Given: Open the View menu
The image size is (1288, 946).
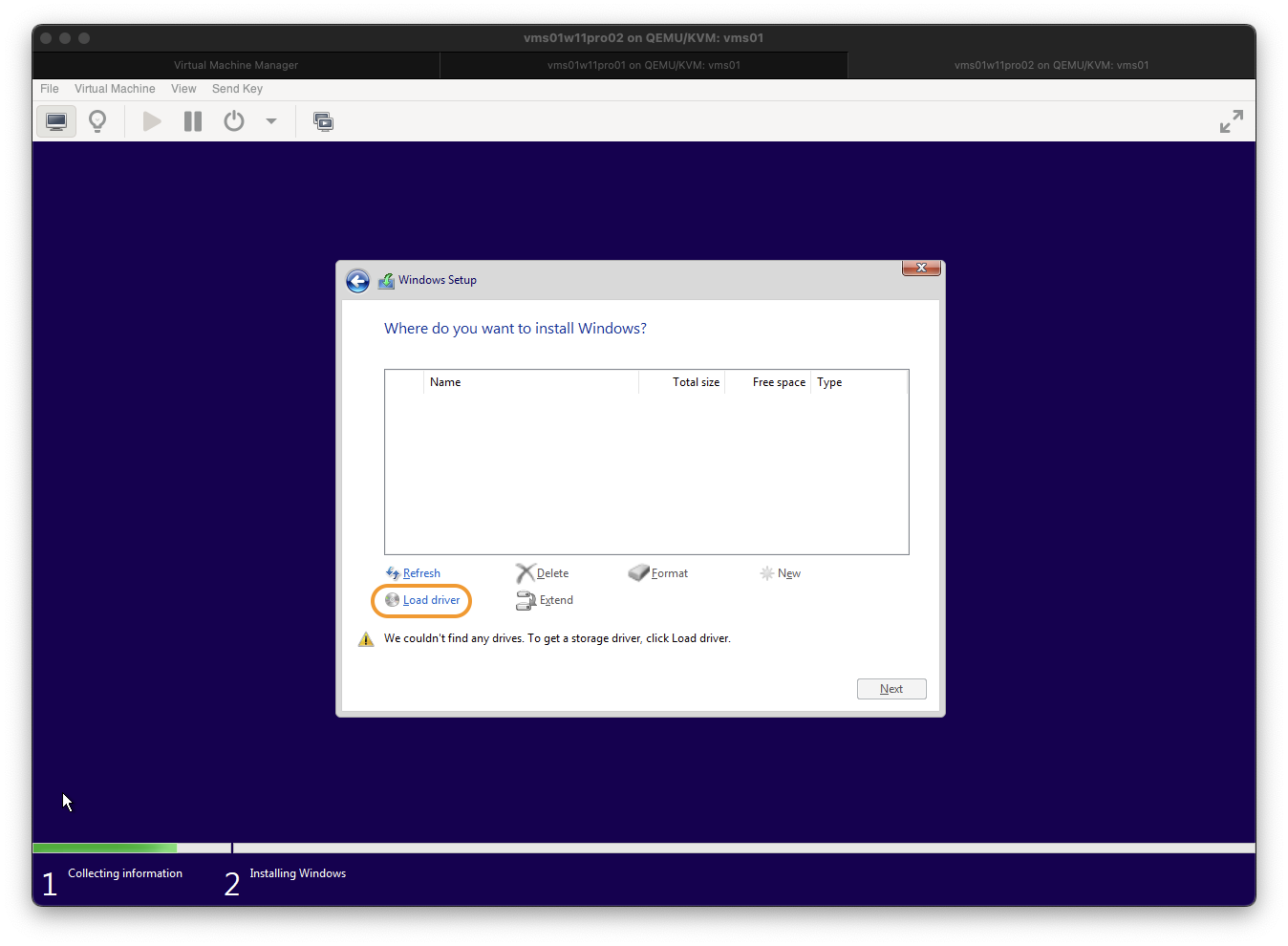Looking at the screenshot, I should tap(183, 89).
